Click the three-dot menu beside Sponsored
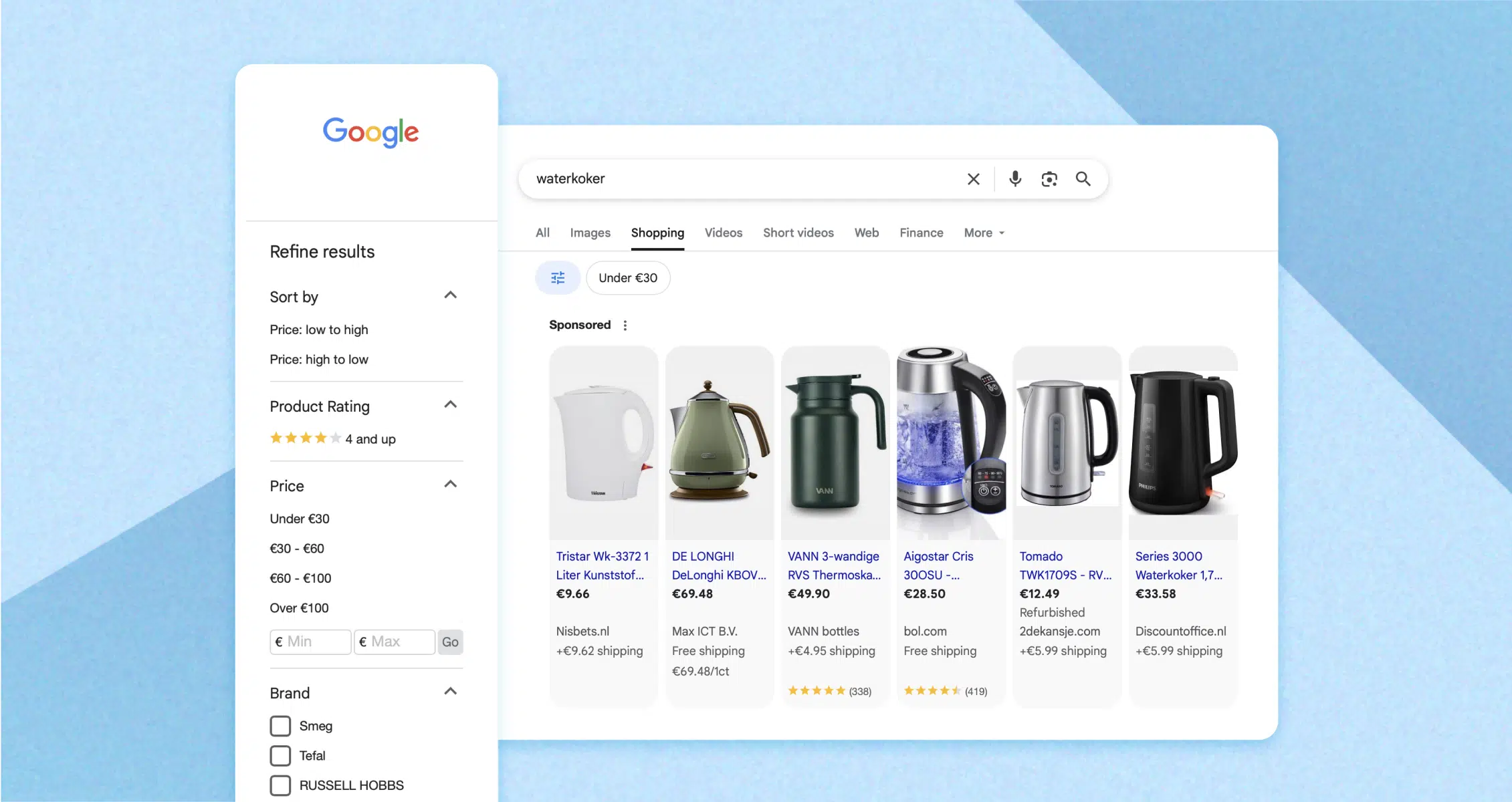The image size is (1512, 802). click(x=625, y=325)
